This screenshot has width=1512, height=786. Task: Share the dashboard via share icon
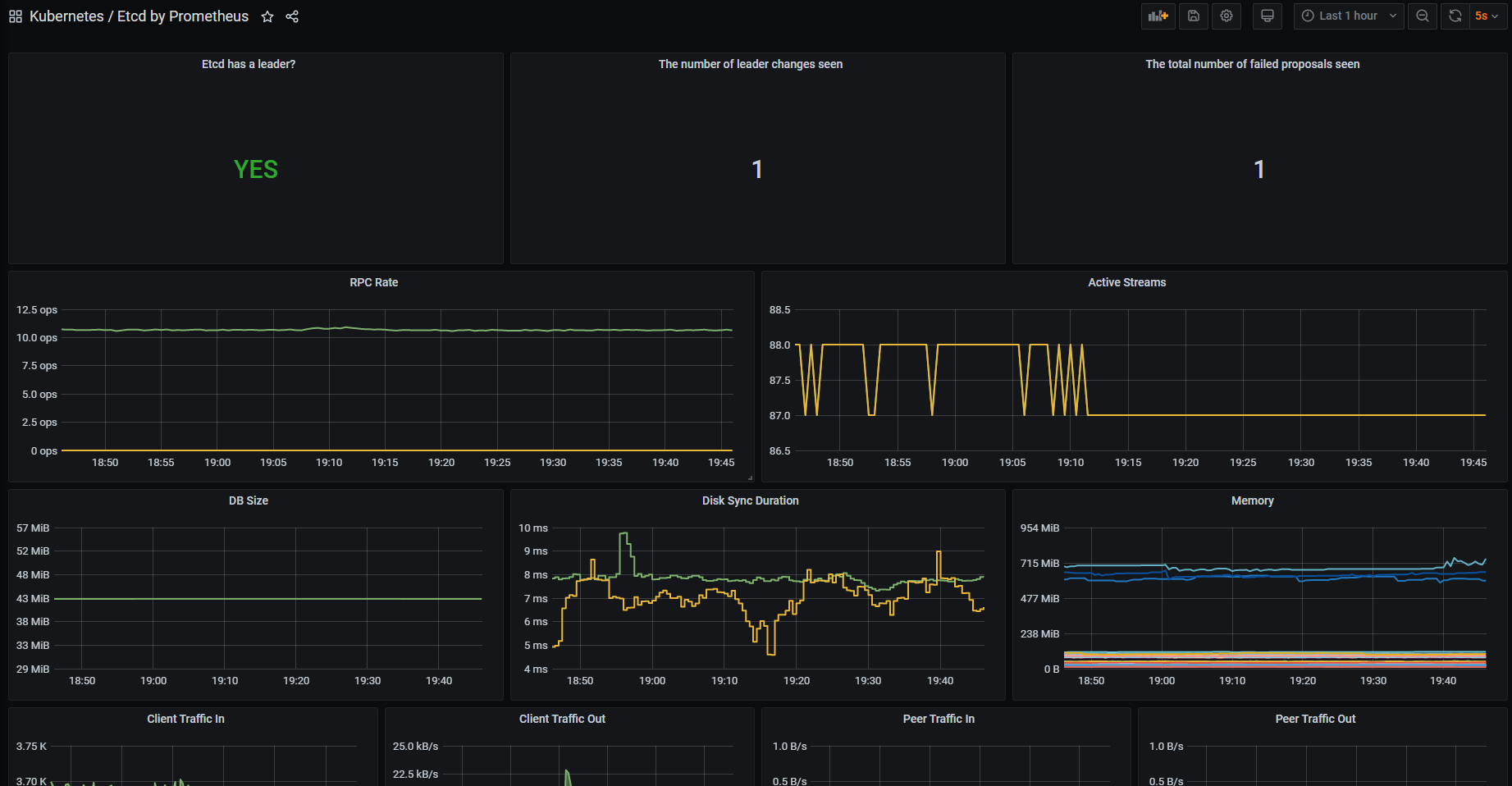point(292,16)
